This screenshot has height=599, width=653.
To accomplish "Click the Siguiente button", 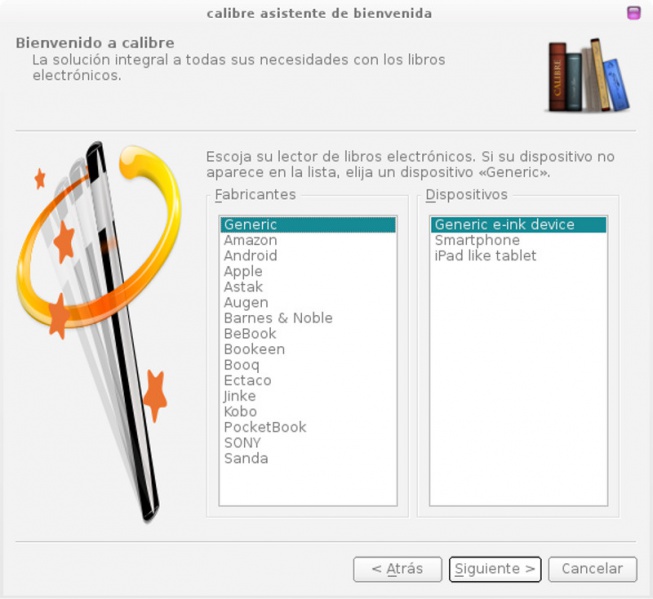I will (495, 569).
